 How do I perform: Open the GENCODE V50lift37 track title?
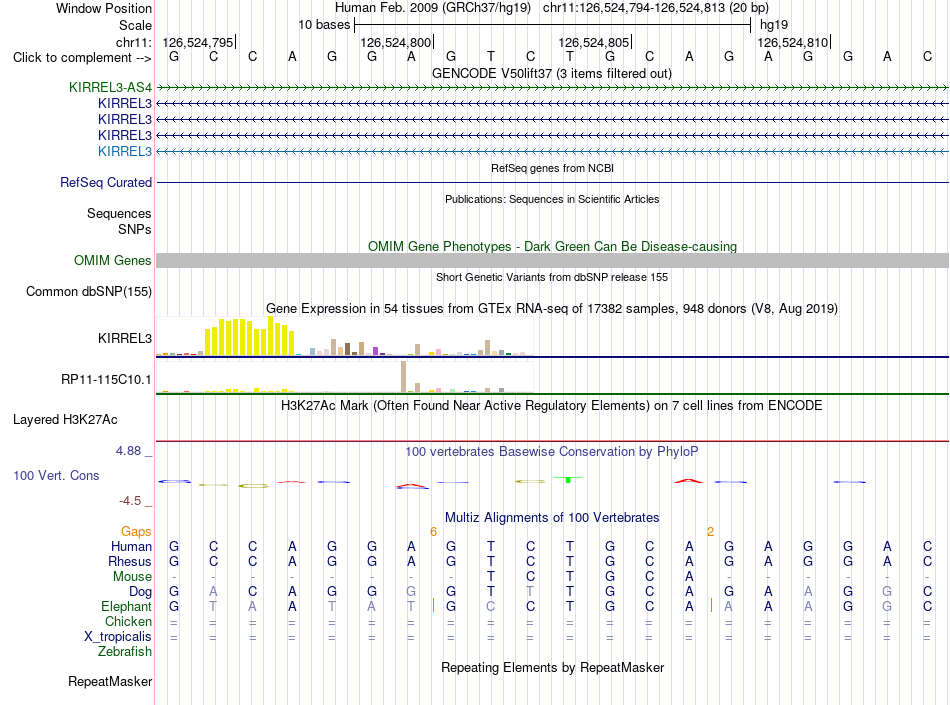[551, 74]
